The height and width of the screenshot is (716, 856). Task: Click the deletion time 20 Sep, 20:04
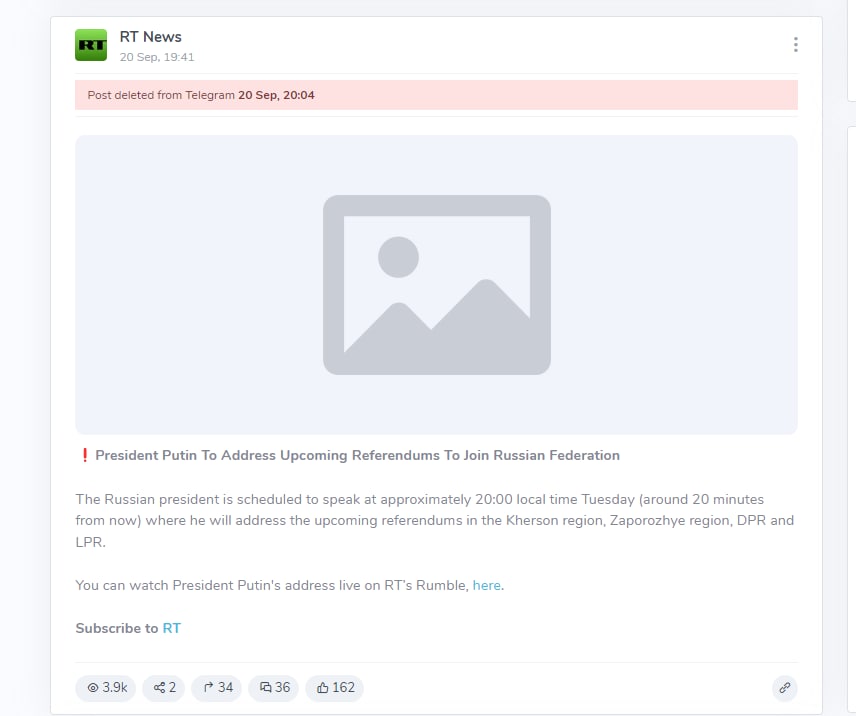pos(276,95)
